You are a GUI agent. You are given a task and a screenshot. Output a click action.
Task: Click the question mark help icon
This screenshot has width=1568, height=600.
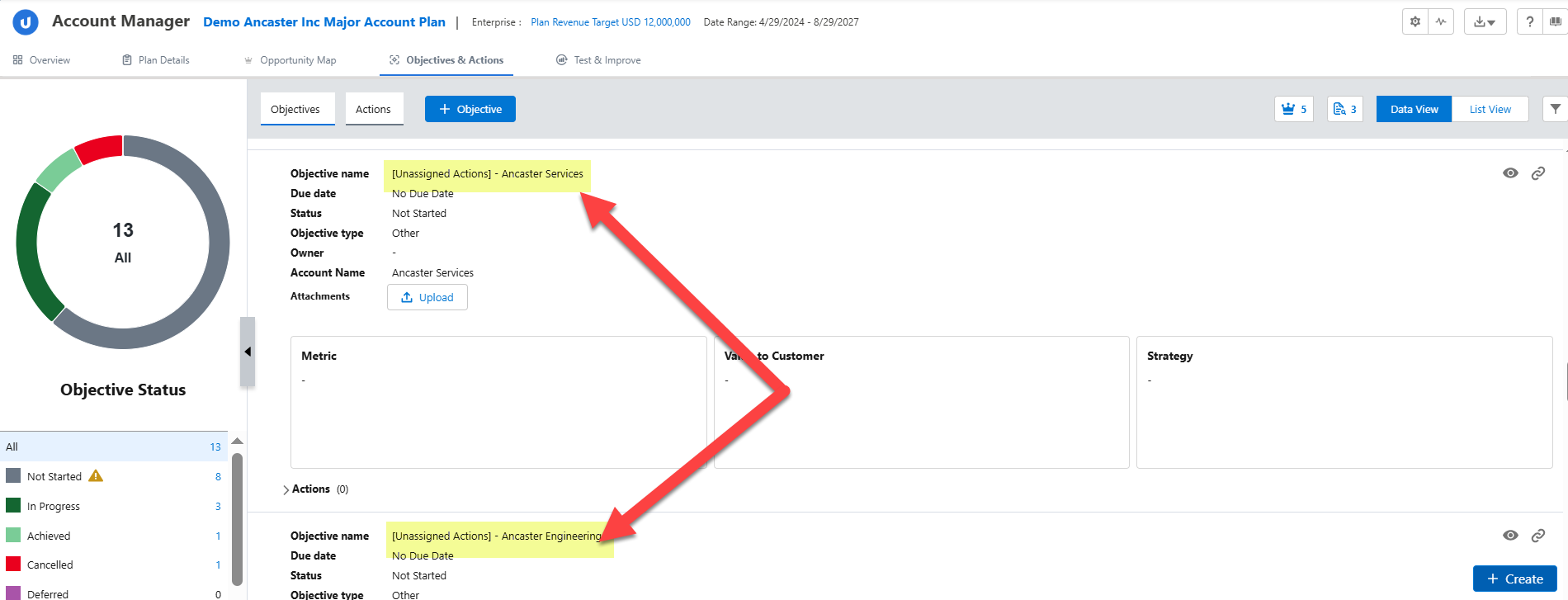(1530, 22)
